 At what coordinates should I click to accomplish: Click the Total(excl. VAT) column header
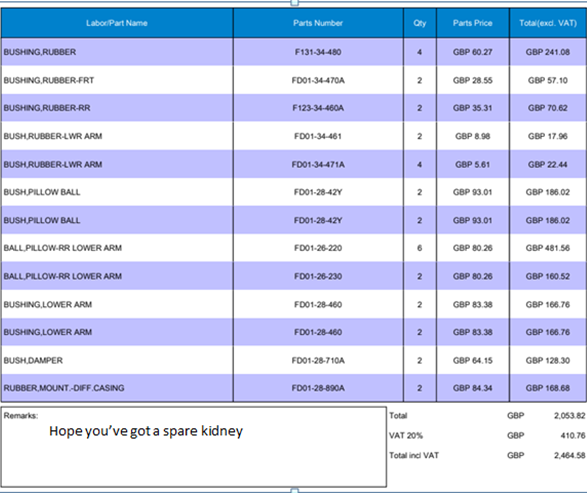coord(548,23)
